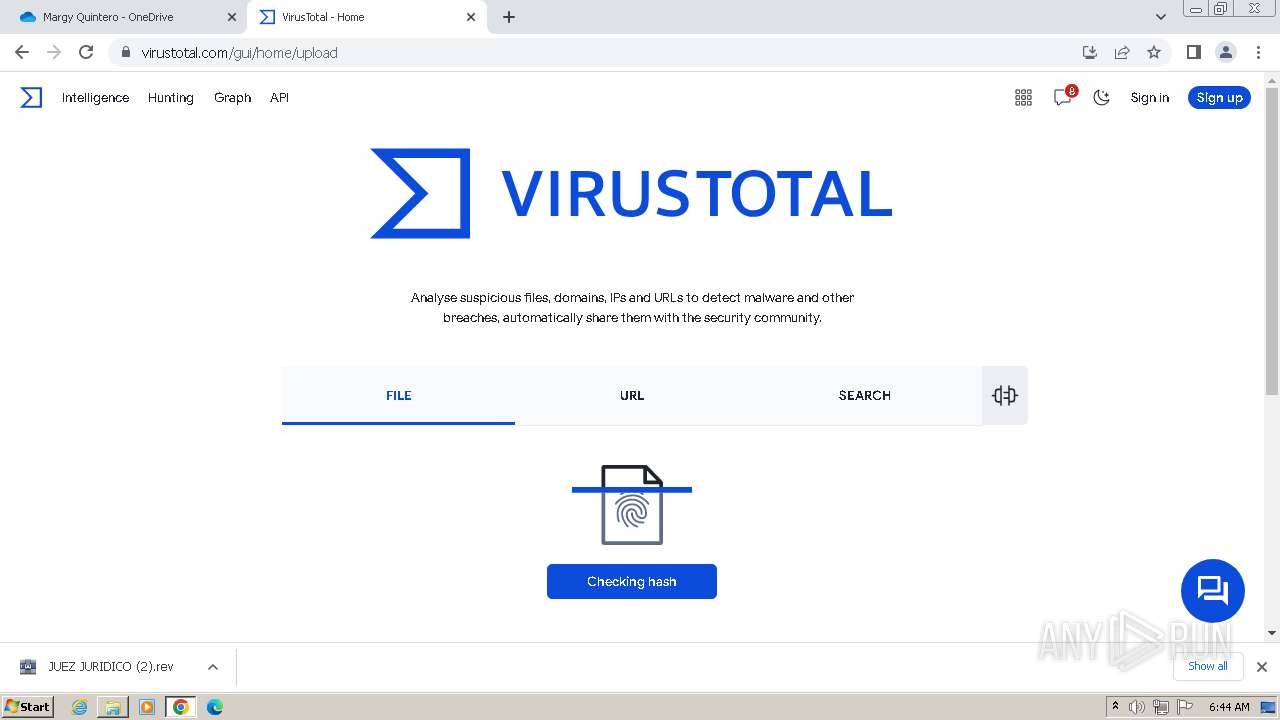The width and height of the screenshot is (1280, 720).
Task: Click the Sign up button
Action: 1219,97
